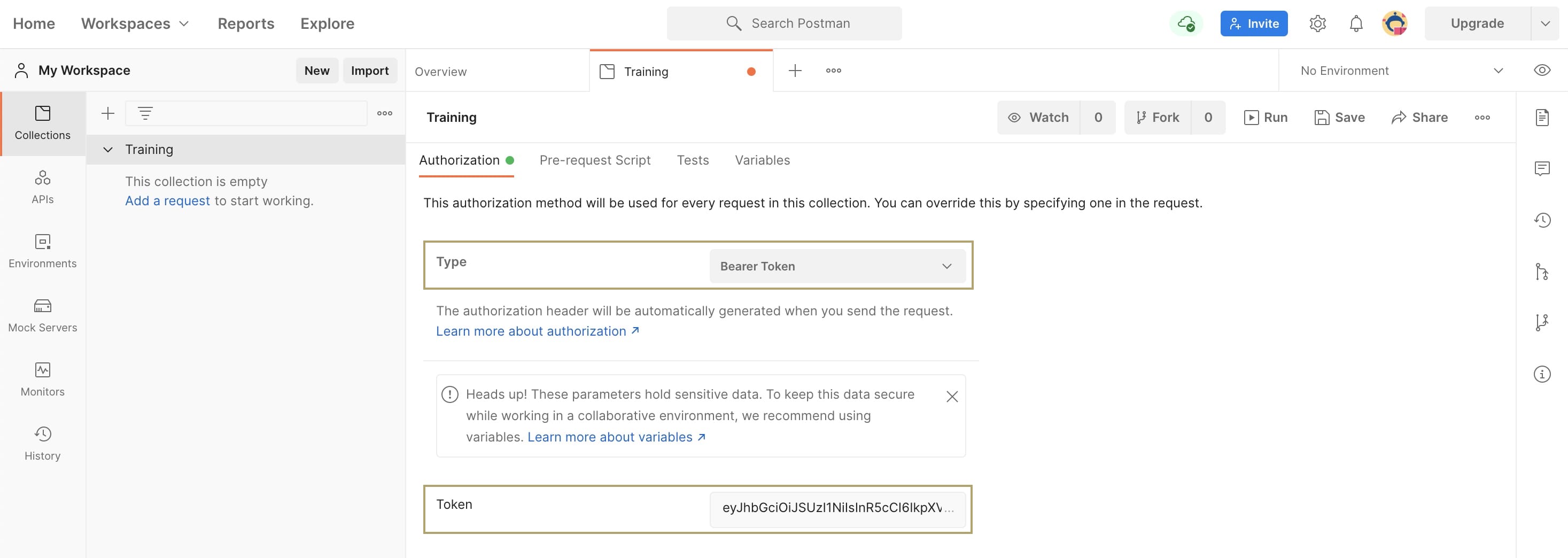Image resolution: width=1568 pixels, height=558 pixels.
Task: Click the My Workspace title
Action: coord(84,71)
